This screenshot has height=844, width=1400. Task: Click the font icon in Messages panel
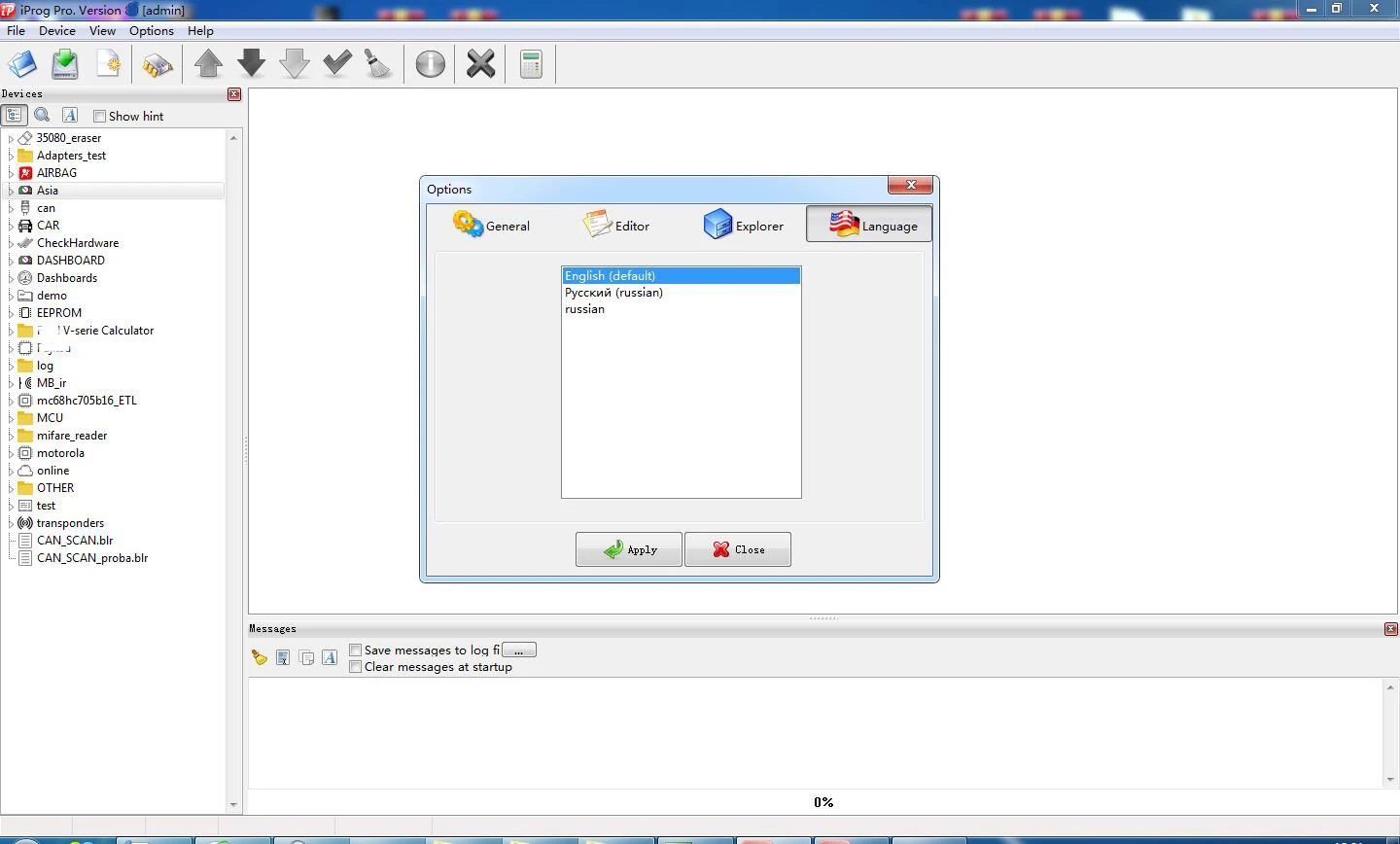[x=330, y=657]
